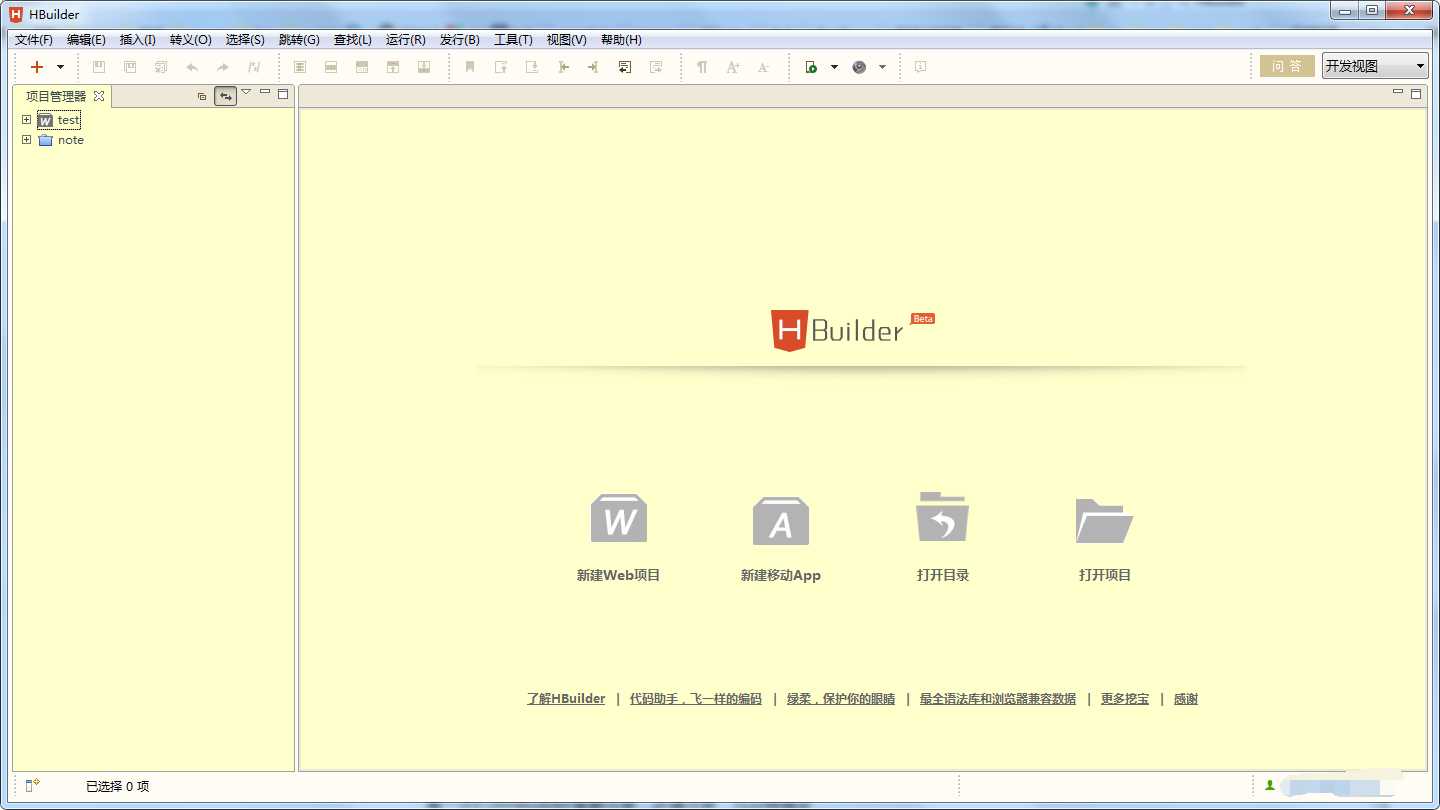Open the 视图(V) menu

(566, 40)
